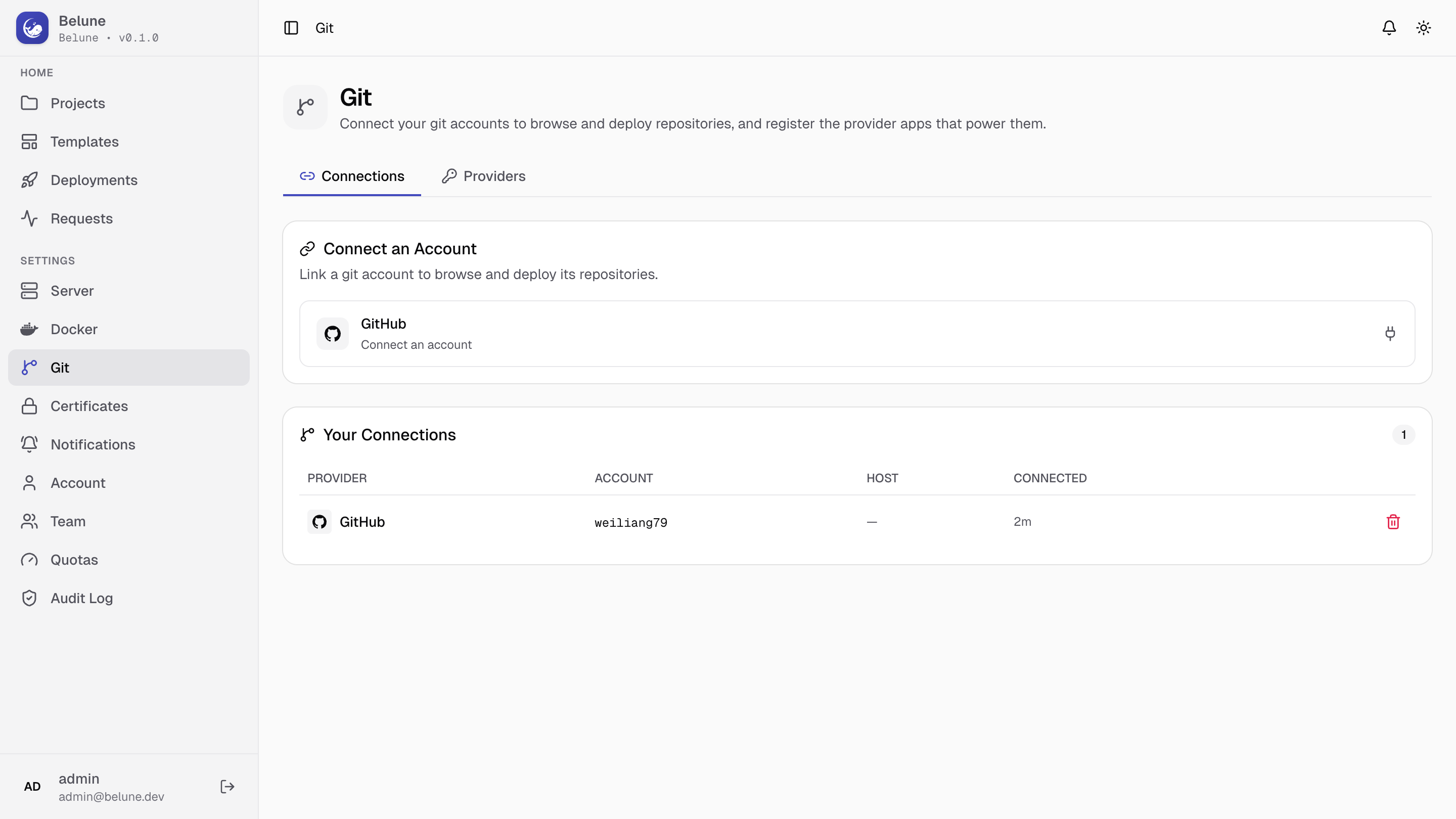The height and width of the screenshot is (819, 1456).
Task: Click the Quotas gauge icon
Action: (x=29, y=560)
